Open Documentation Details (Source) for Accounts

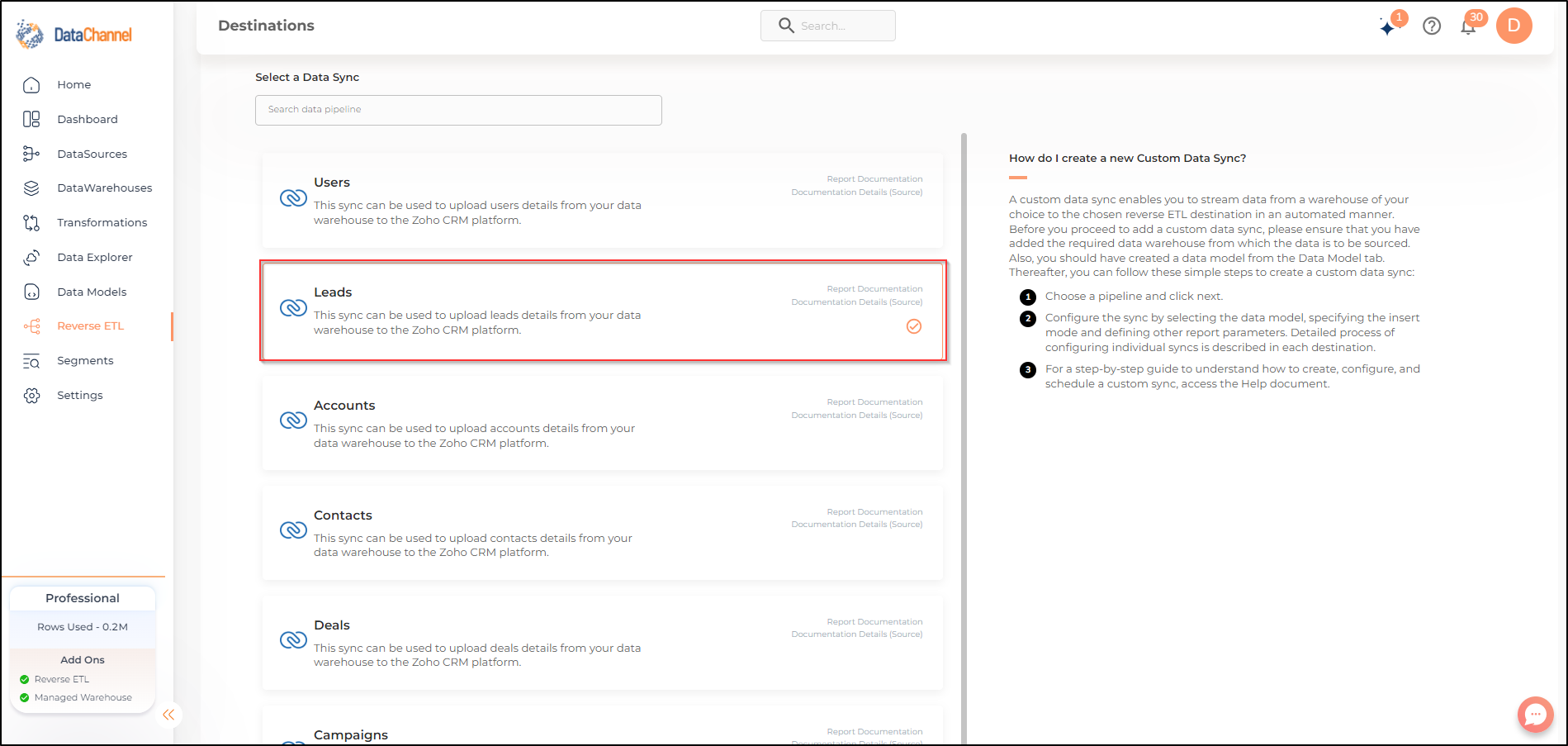pyautogui.click(x=857, y=416)
